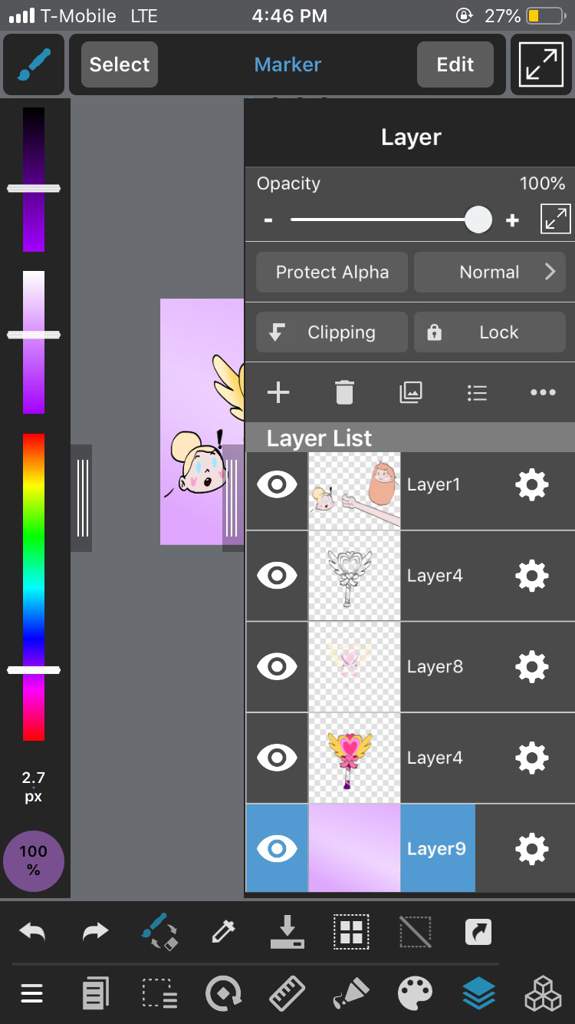Tap the rainbow hue color bar

click(x=34, y=586)
